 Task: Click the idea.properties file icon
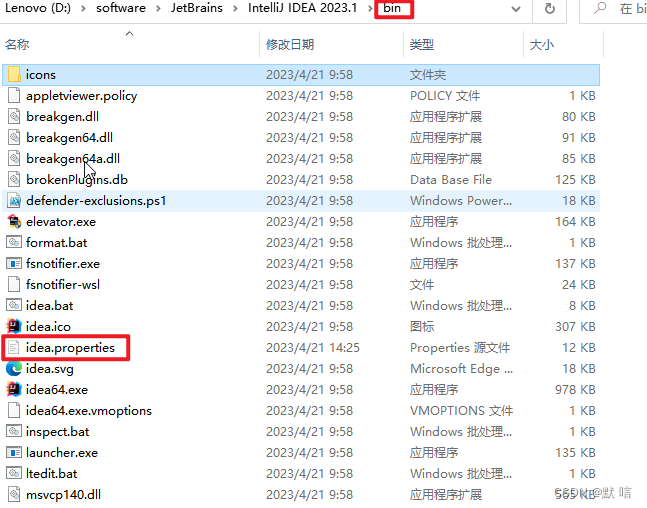(x=14, y=348)
